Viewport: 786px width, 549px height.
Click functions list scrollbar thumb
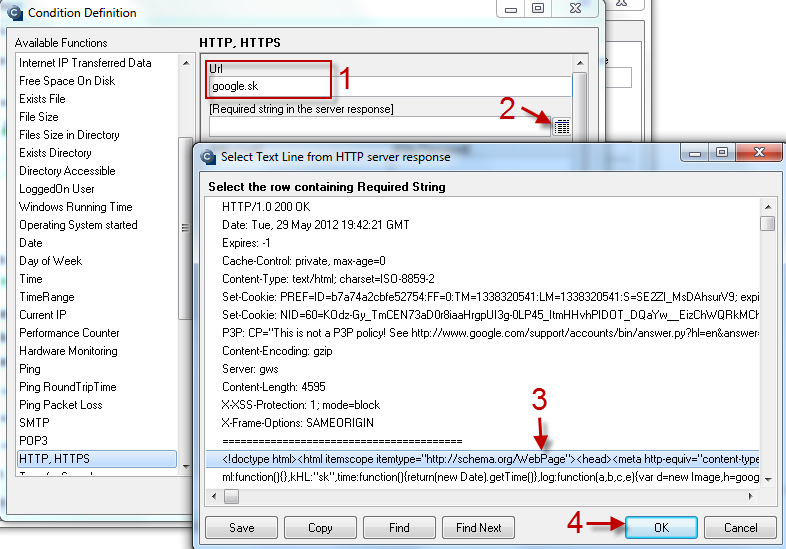[x=185, y=228]
